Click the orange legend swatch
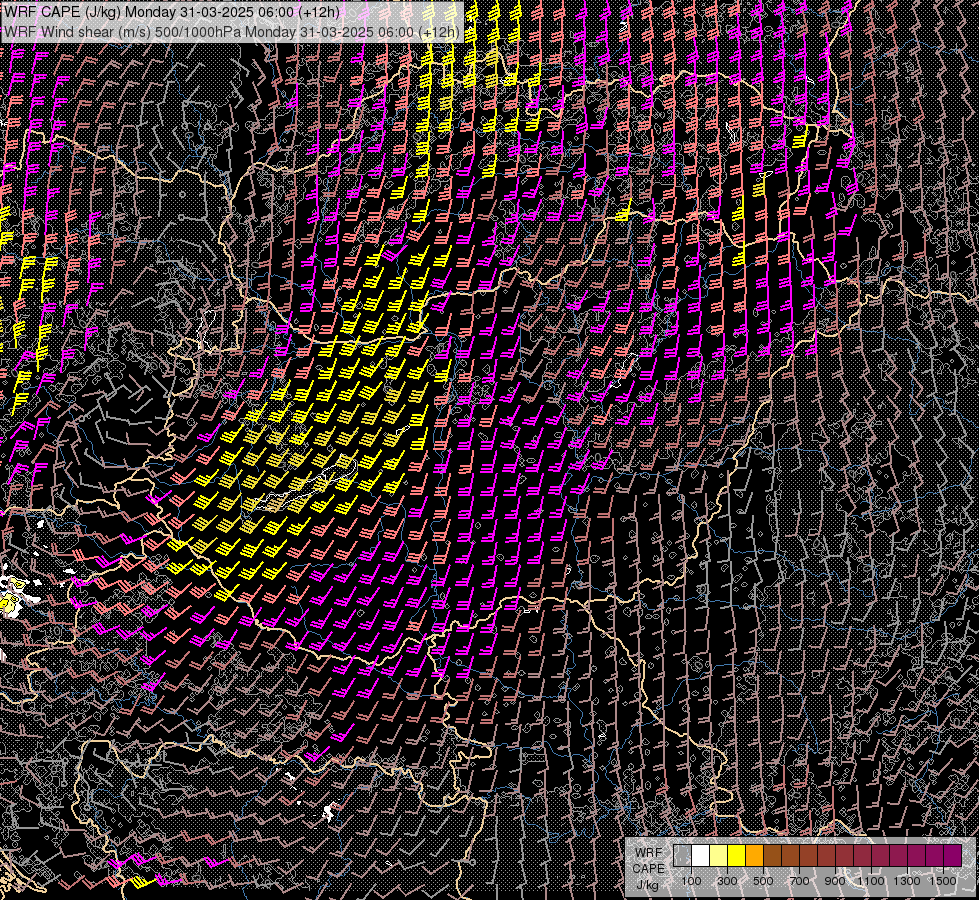 coord(754,855)
